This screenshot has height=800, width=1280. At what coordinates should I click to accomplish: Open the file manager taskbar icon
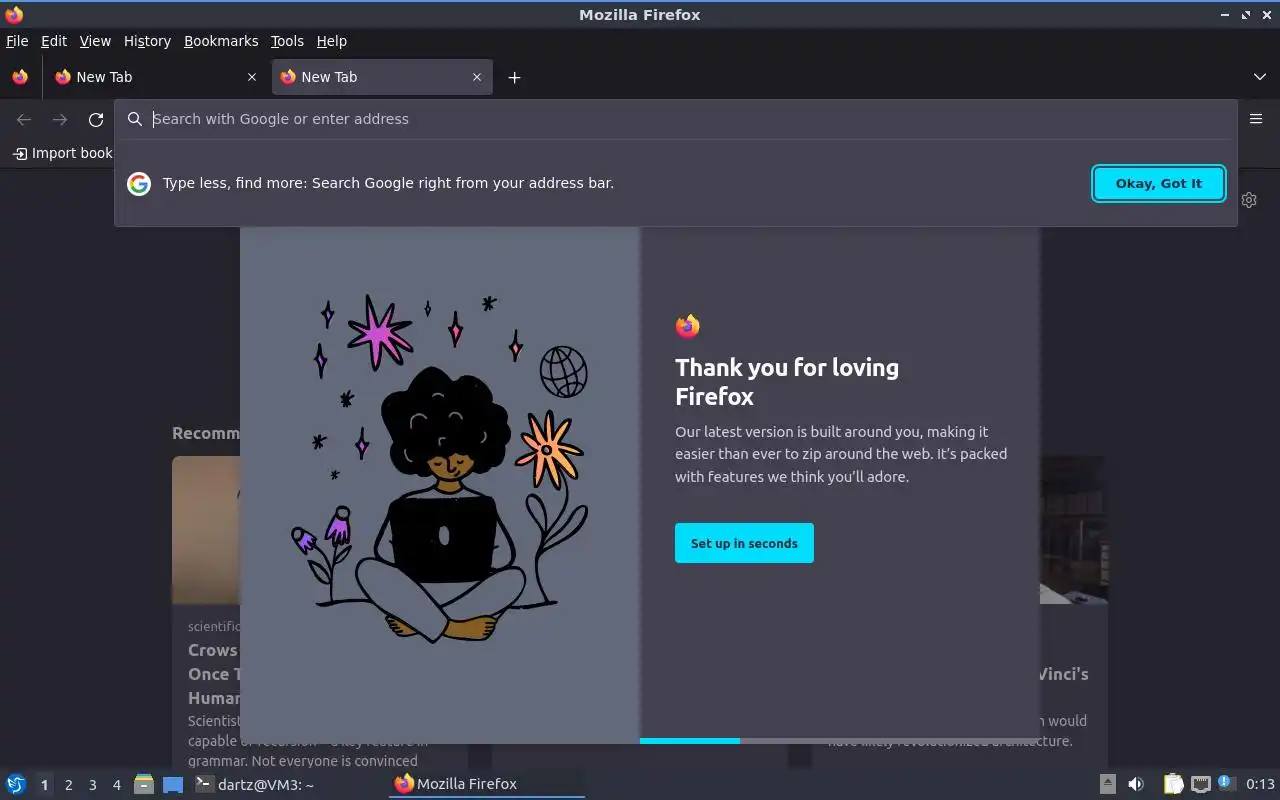[x=144, y=784]
